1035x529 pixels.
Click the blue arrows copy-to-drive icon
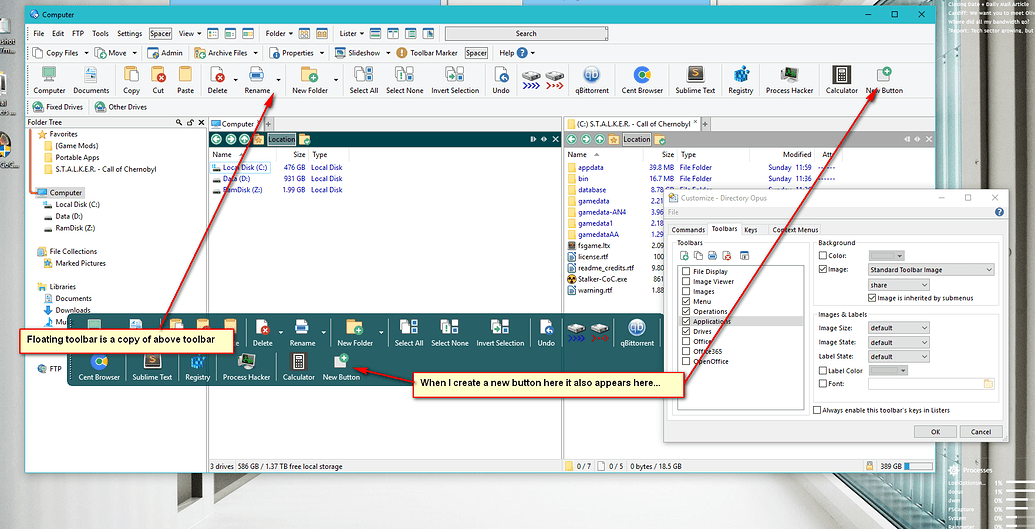(531, 81)
